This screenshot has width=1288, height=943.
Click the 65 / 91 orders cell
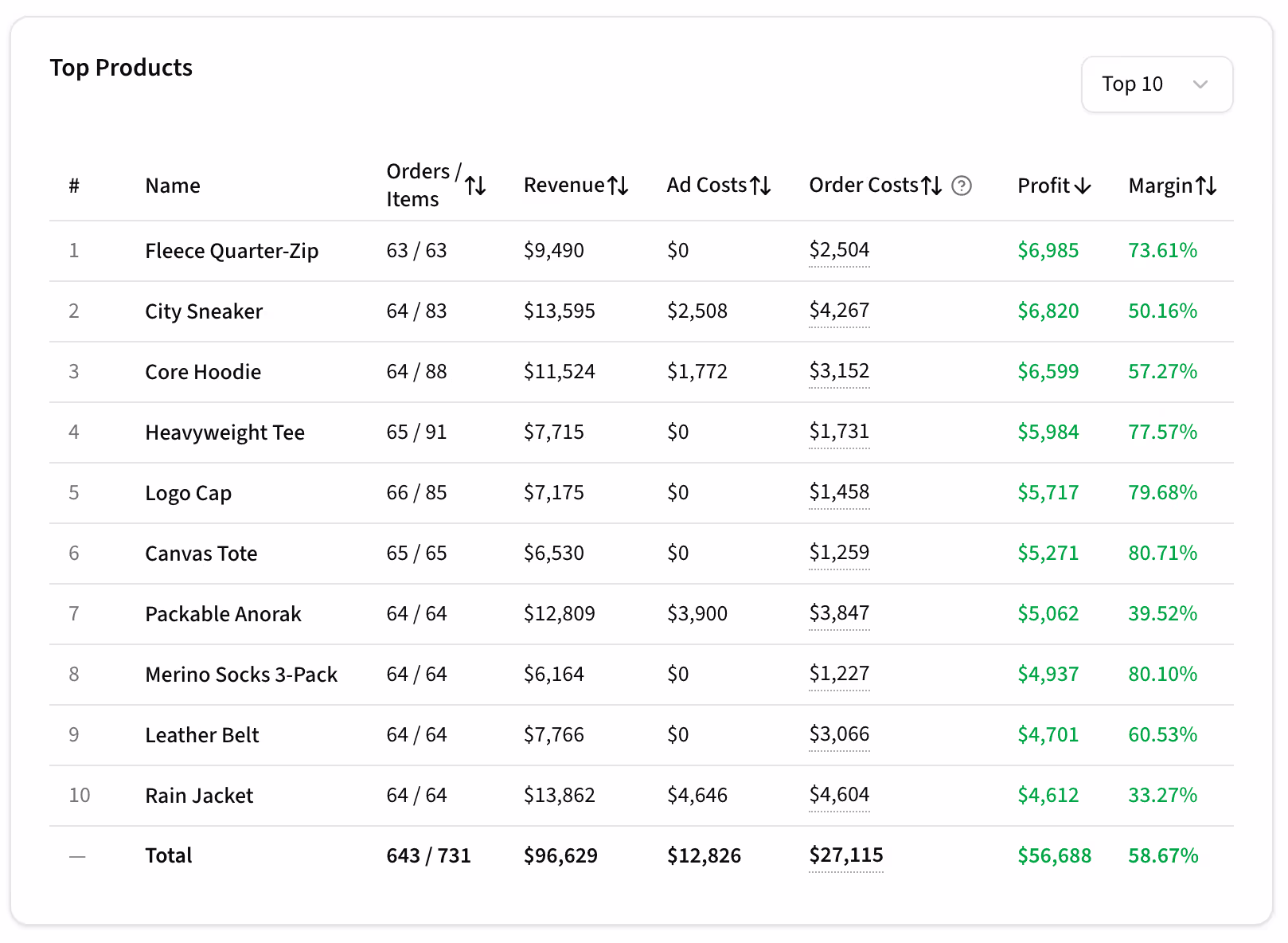click(416, 432)
